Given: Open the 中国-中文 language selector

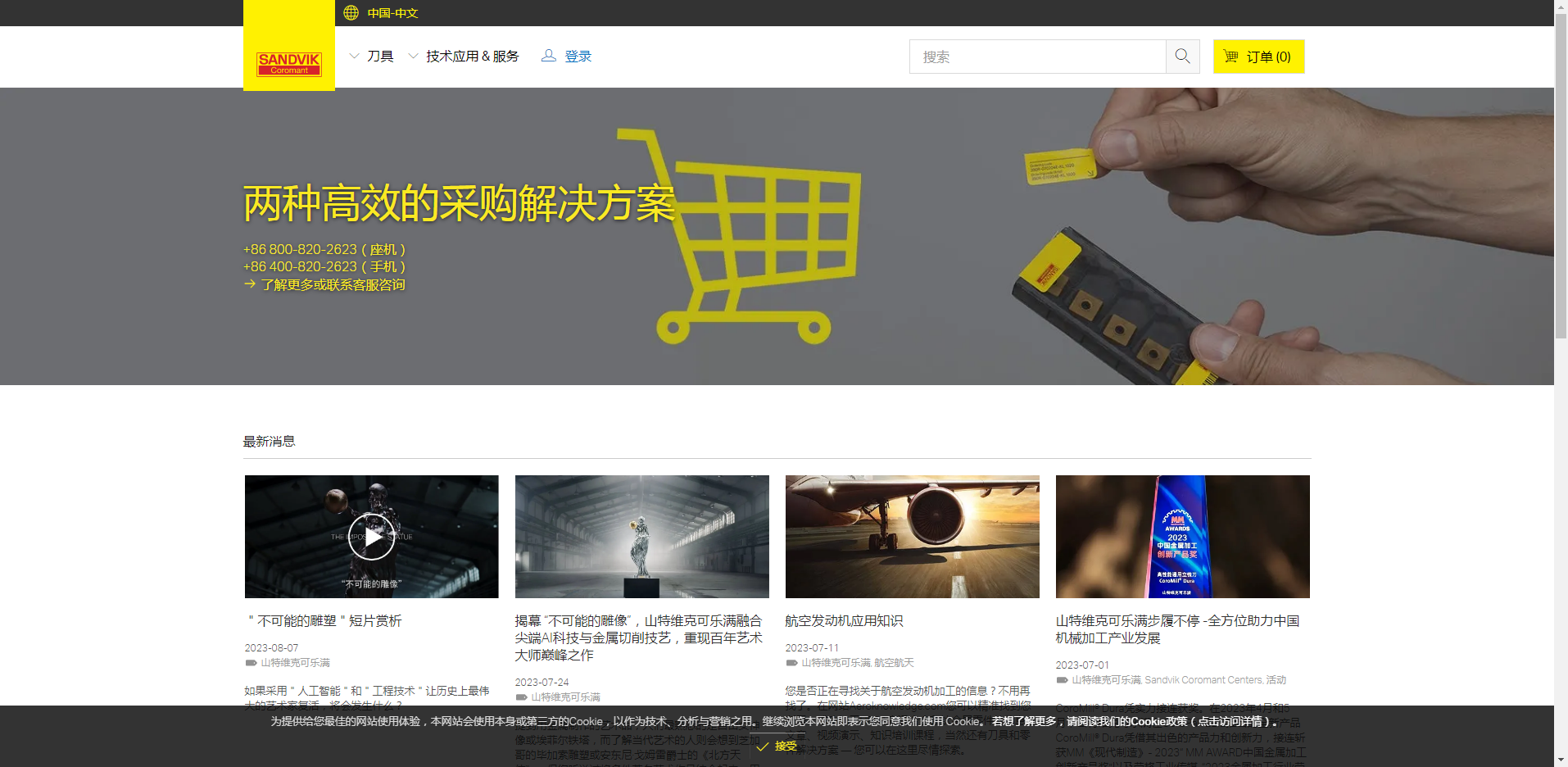Looking at the screenshot, I should pyautogui.click(x=392, y=12).
